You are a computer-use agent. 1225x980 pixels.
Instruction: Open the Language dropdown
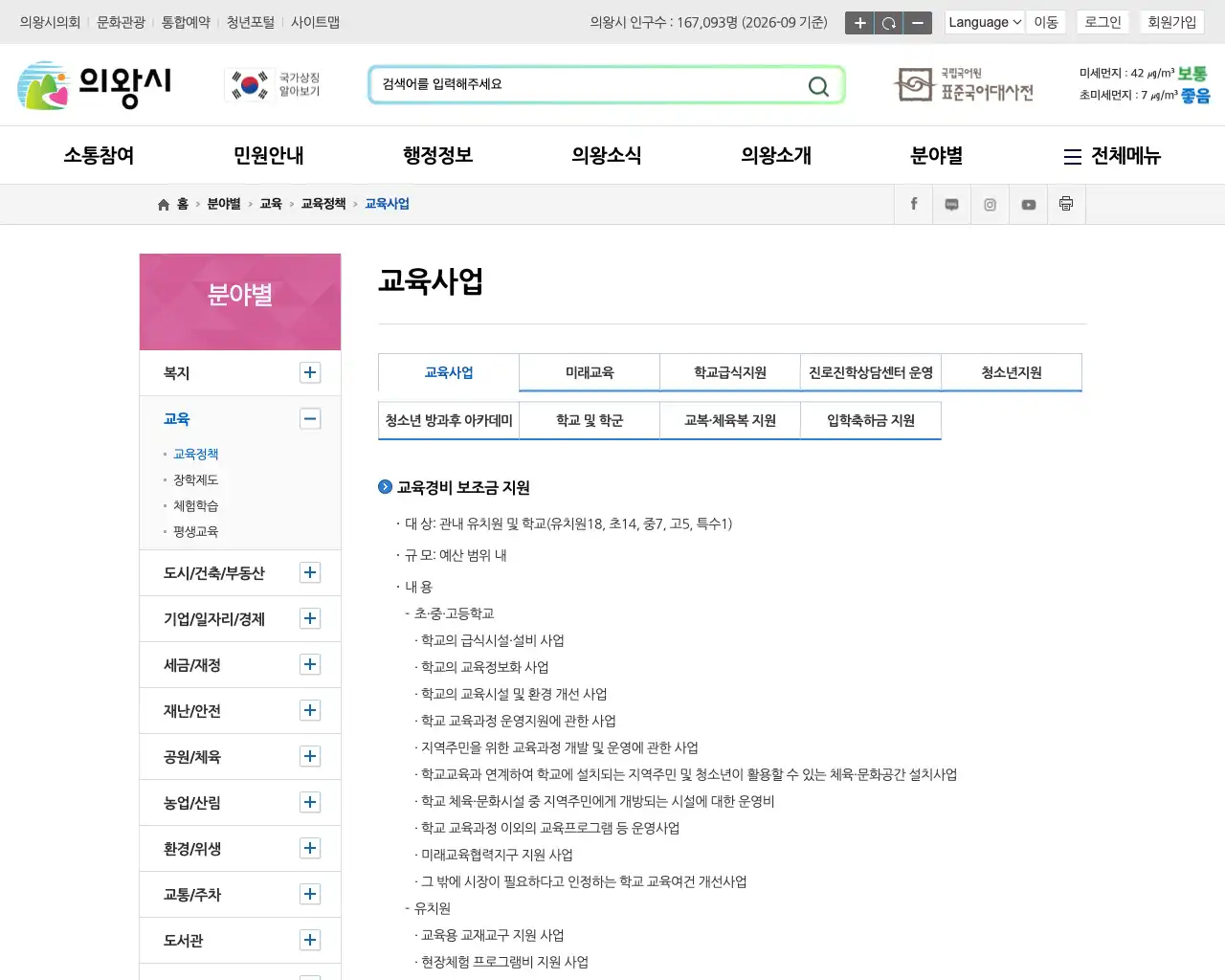pos(985,22)
